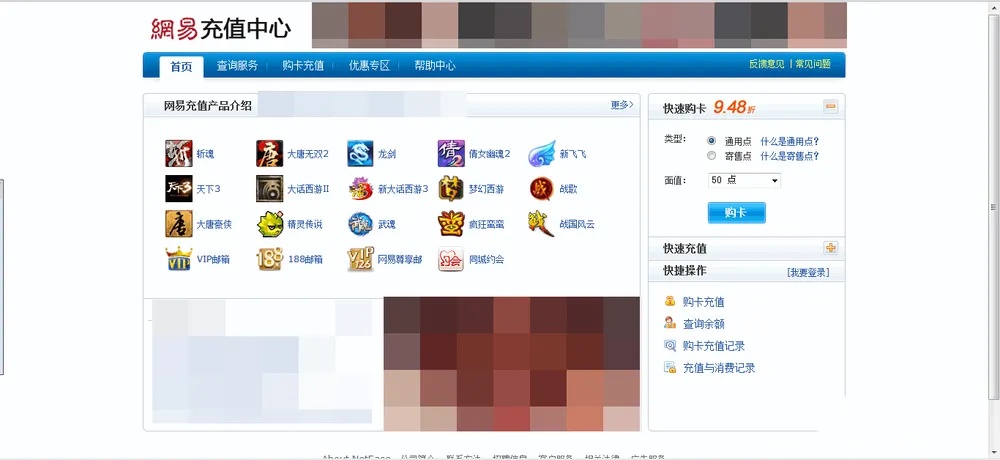Click the 购卡充值 quick action icon

click(670, 301)
